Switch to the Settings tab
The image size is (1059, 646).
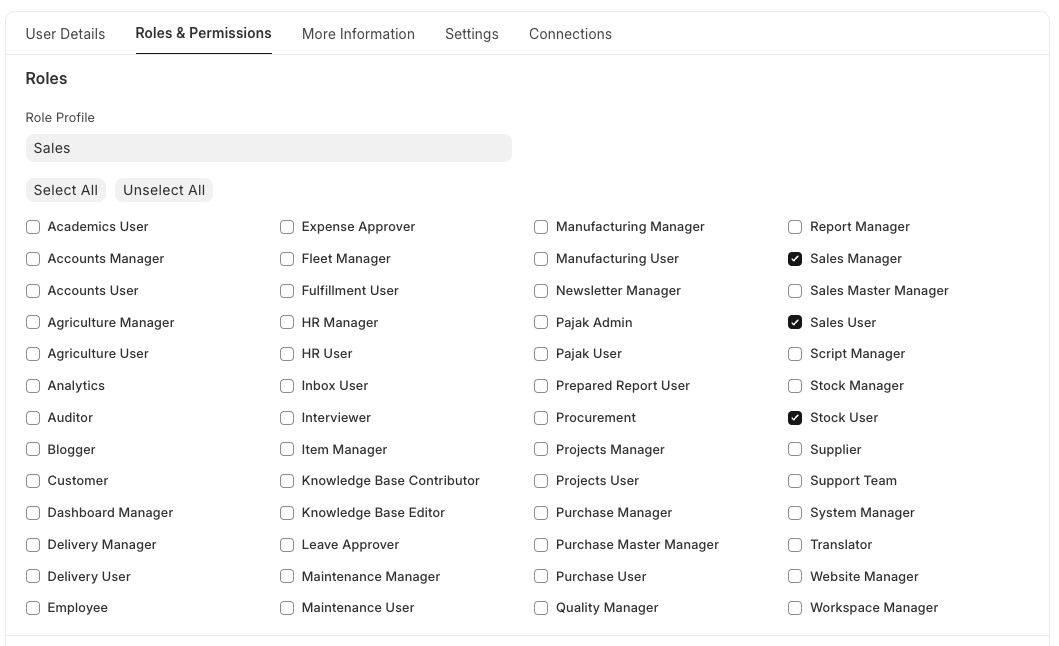(471, 34)
